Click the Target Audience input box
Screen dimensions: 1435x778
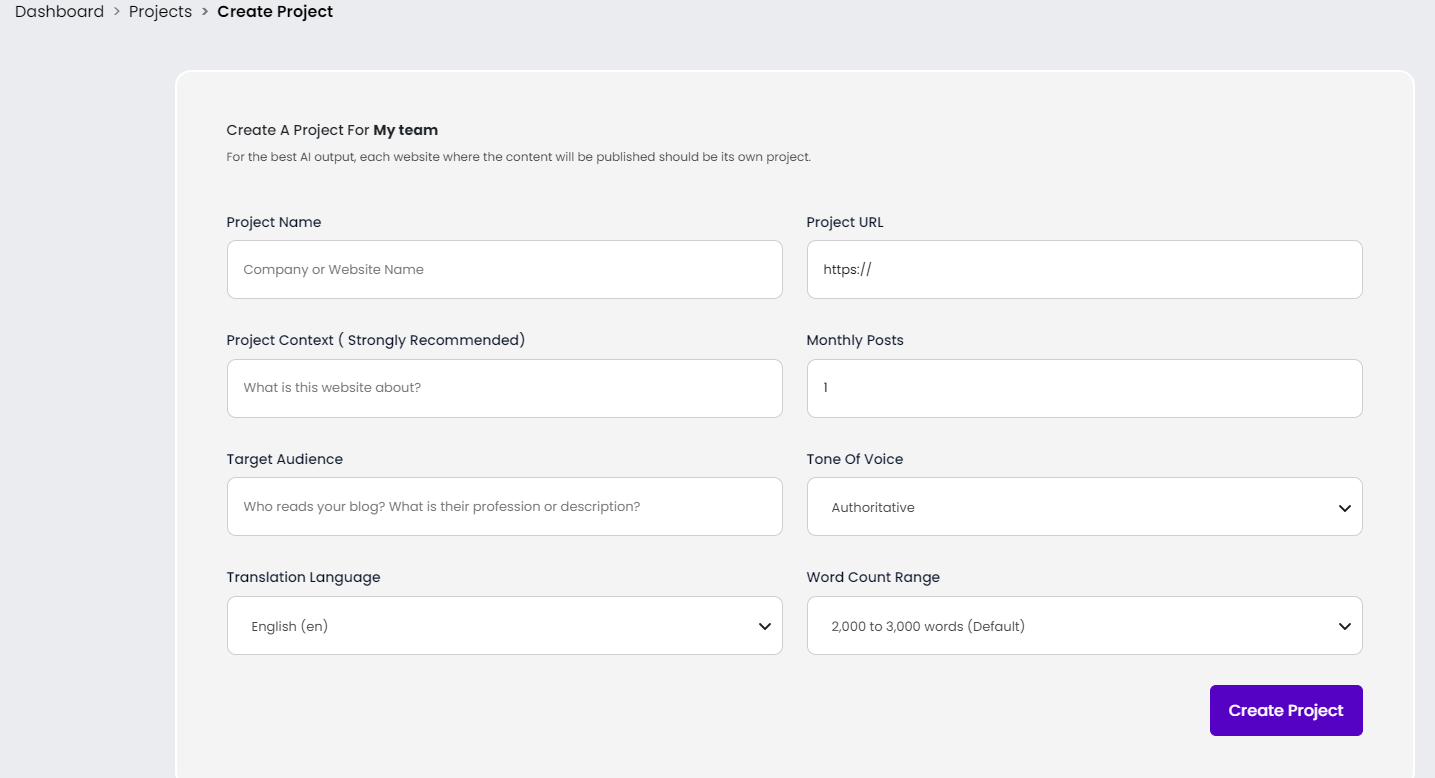504,506
